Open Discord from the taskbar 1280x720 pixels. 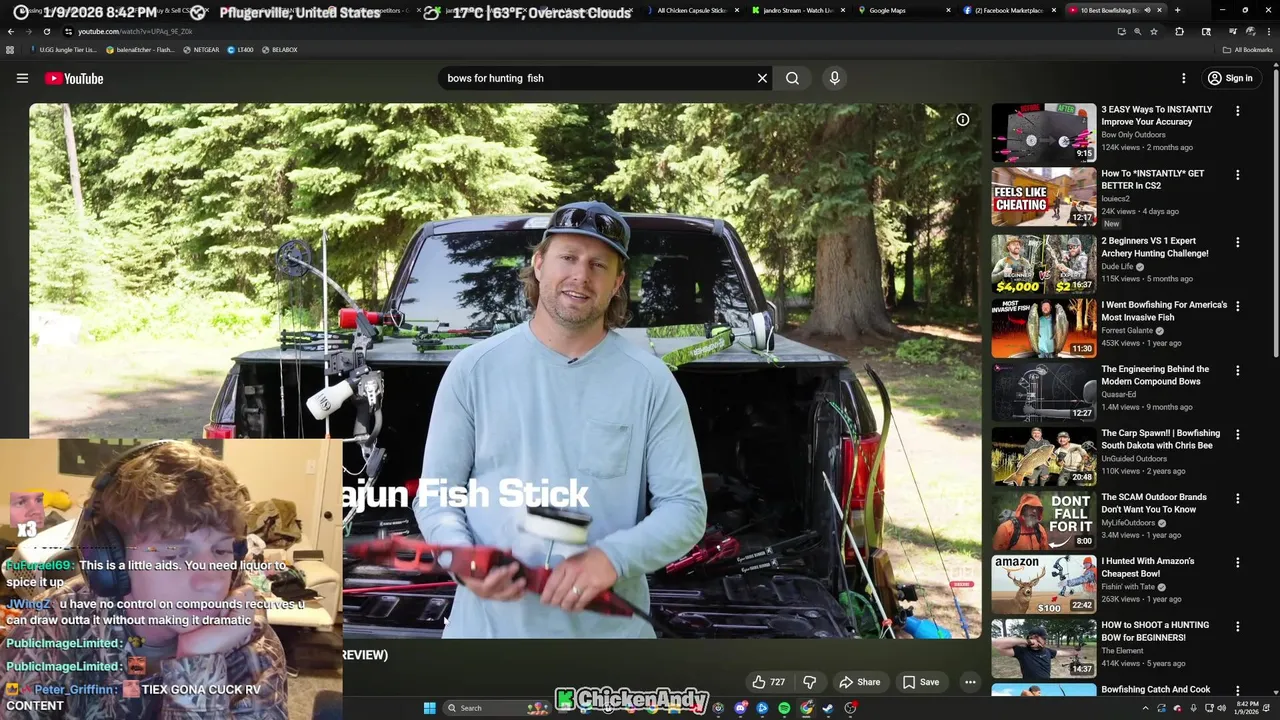pos(740,708)
